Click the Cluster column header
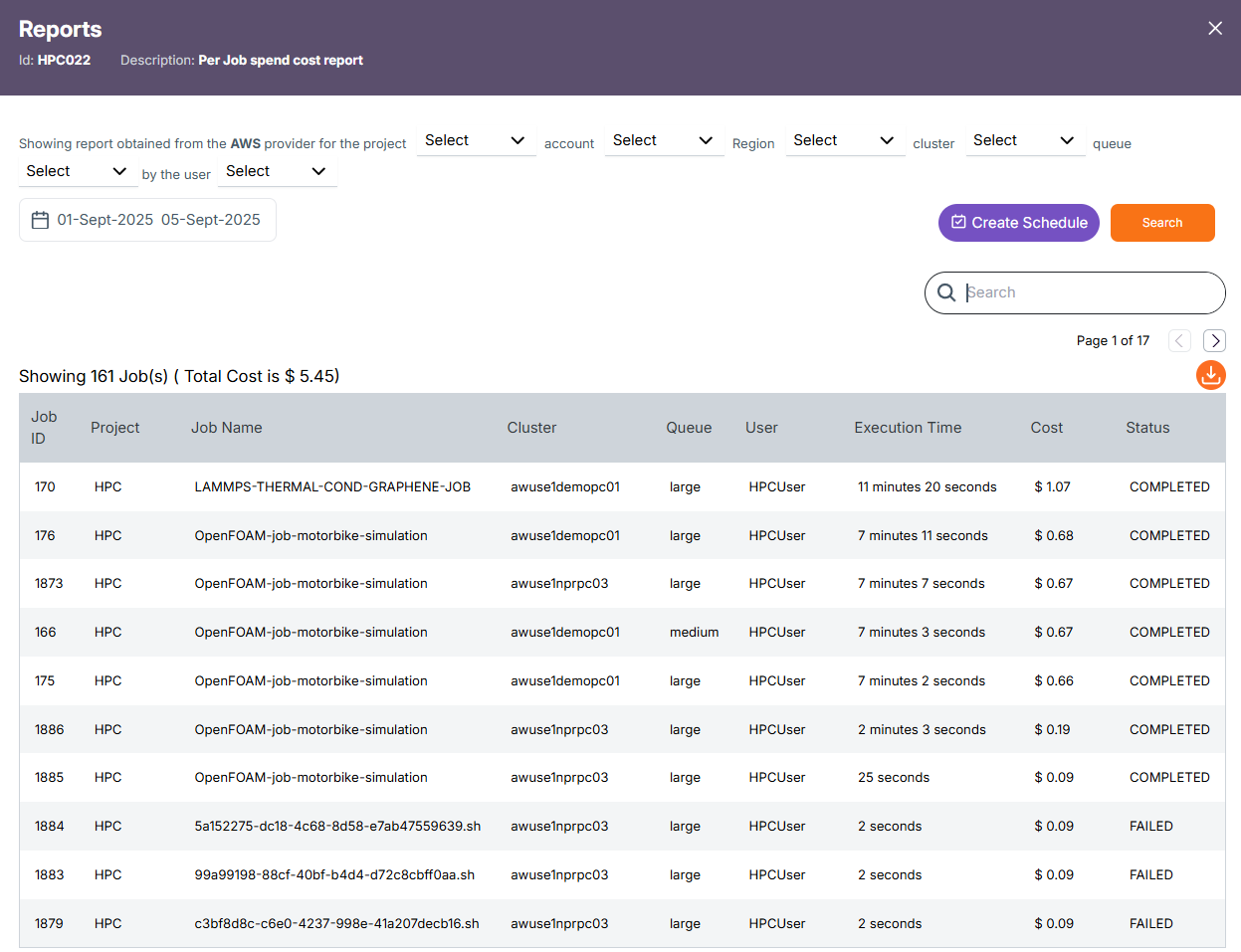Viewport: 1241px width, 952px height. 531,428
